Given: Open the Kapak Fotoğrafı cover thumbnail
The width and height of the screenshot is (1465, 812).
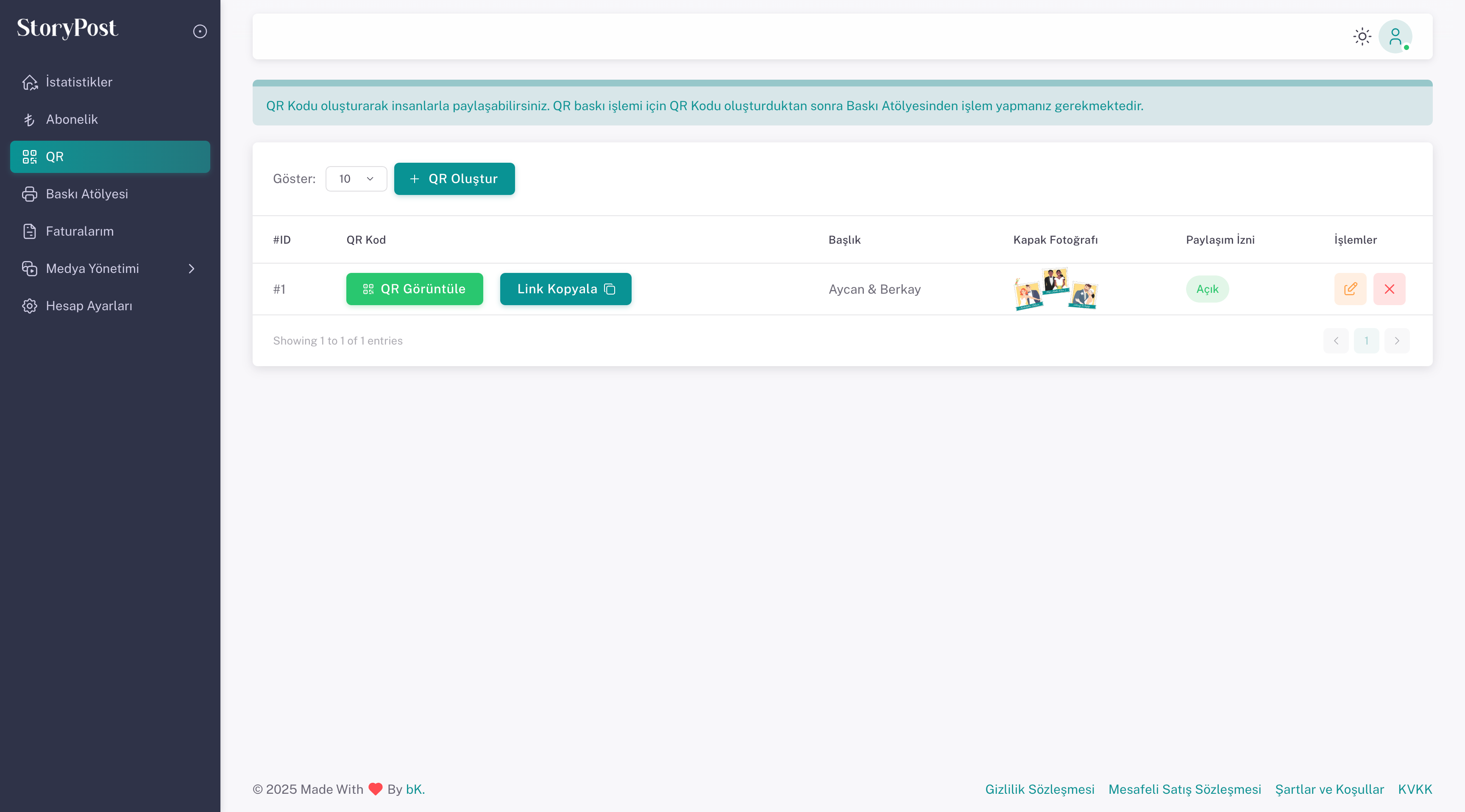Looking at the screenshot, I should click(x=1055, y=289).
